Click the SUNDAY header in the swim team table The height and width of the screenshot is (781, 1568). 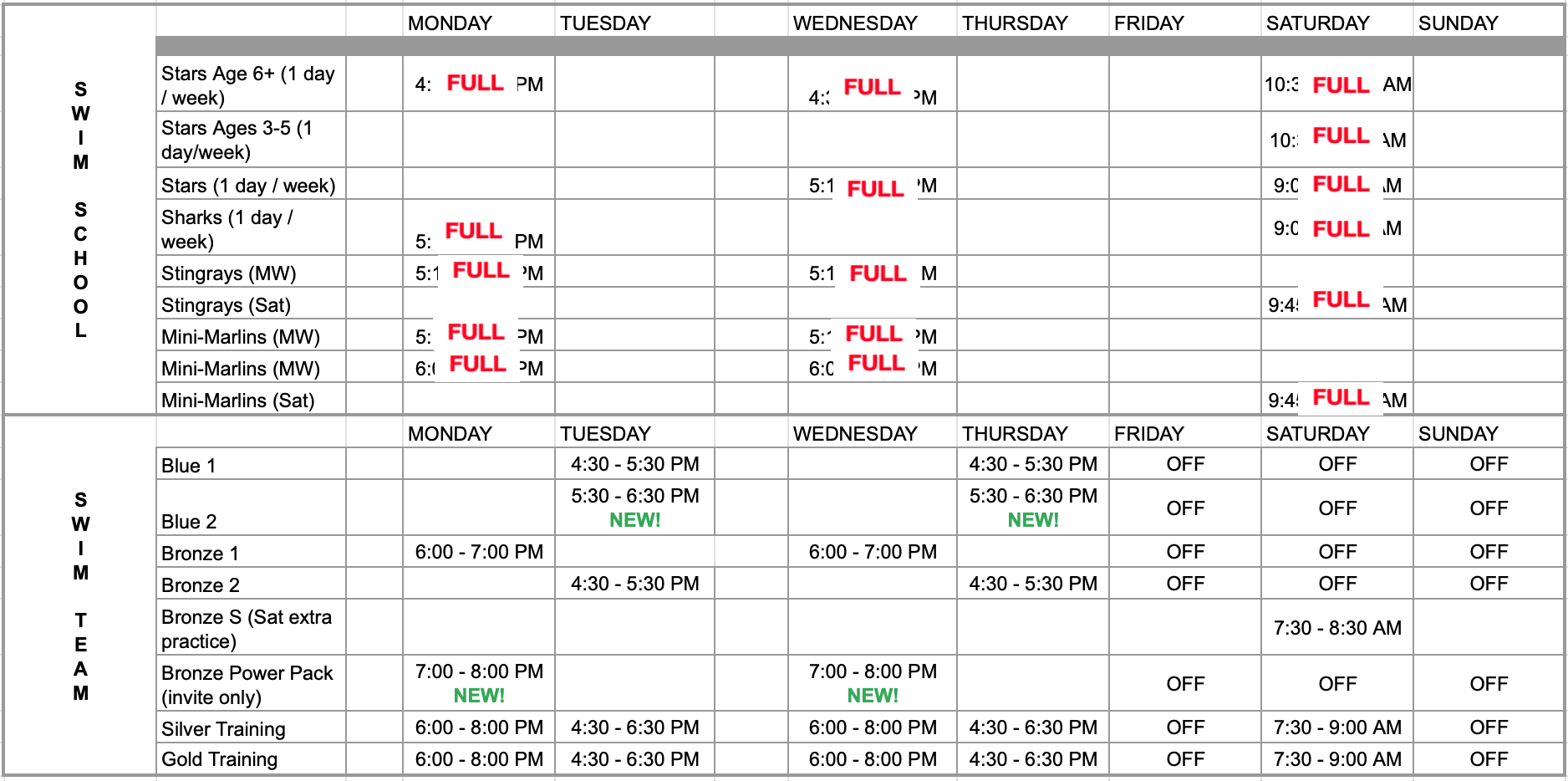pyautogui.click(x=1458, y=434)
